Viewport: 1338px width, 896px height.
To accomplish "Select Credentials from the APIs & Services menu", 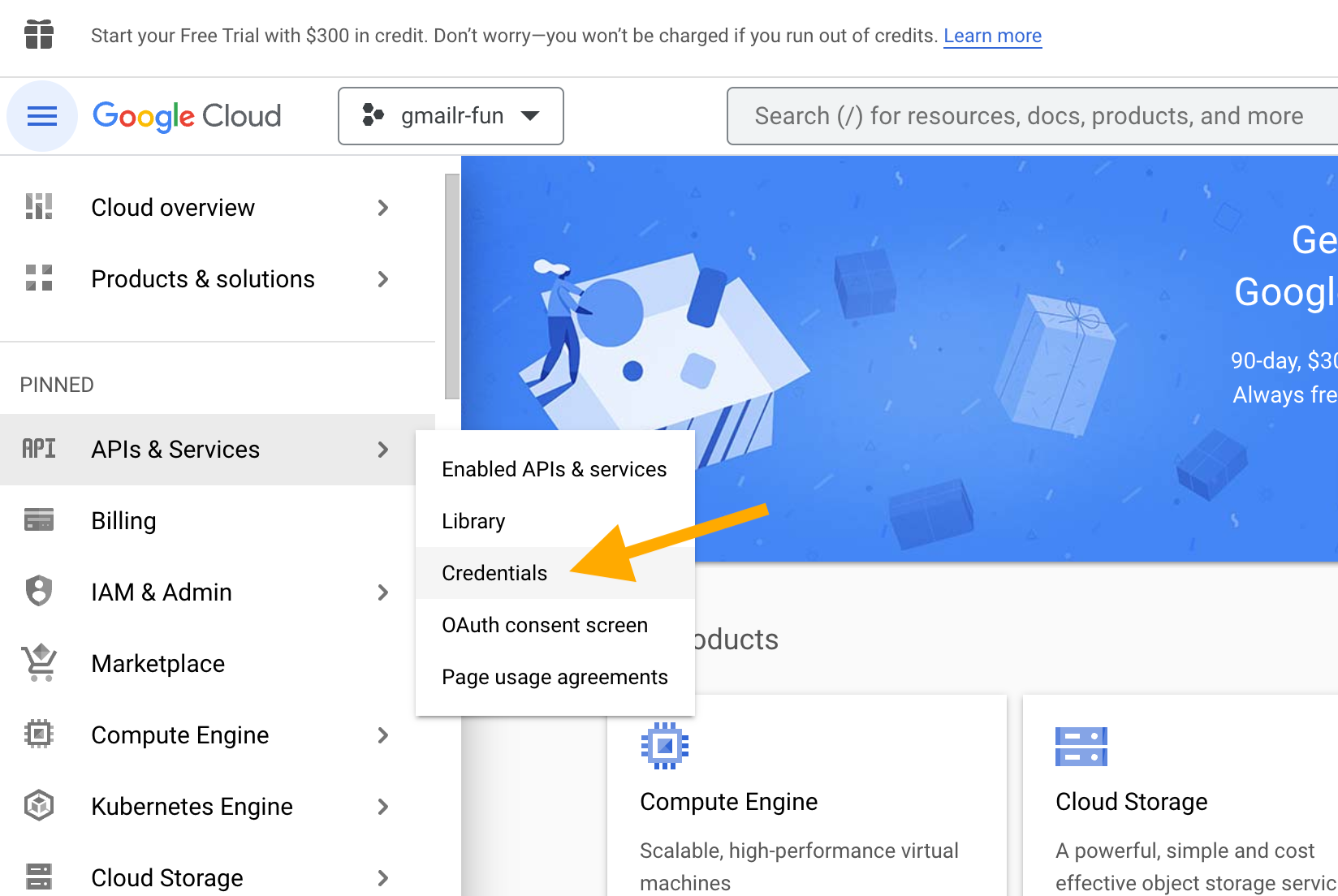I will point(494,572).
